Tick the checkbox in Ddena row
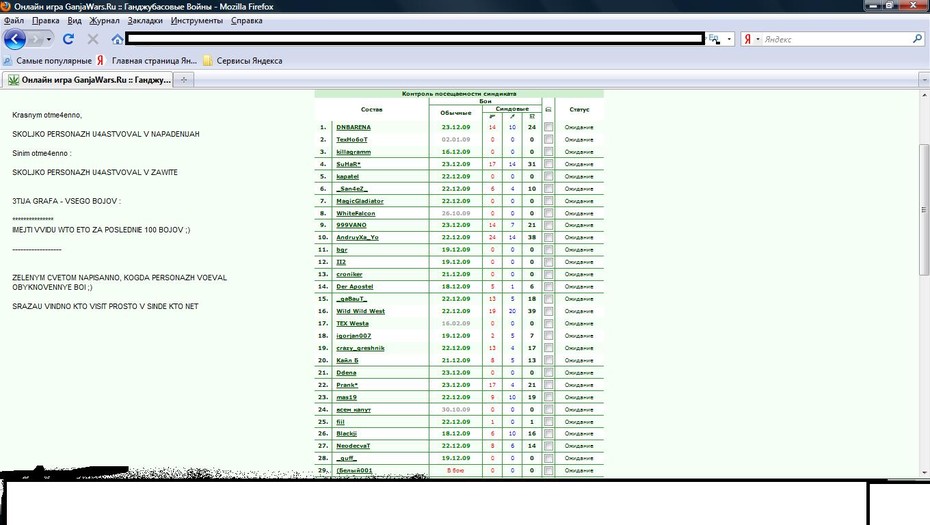This screenshot has height=525, width=930. click(548, 373)
